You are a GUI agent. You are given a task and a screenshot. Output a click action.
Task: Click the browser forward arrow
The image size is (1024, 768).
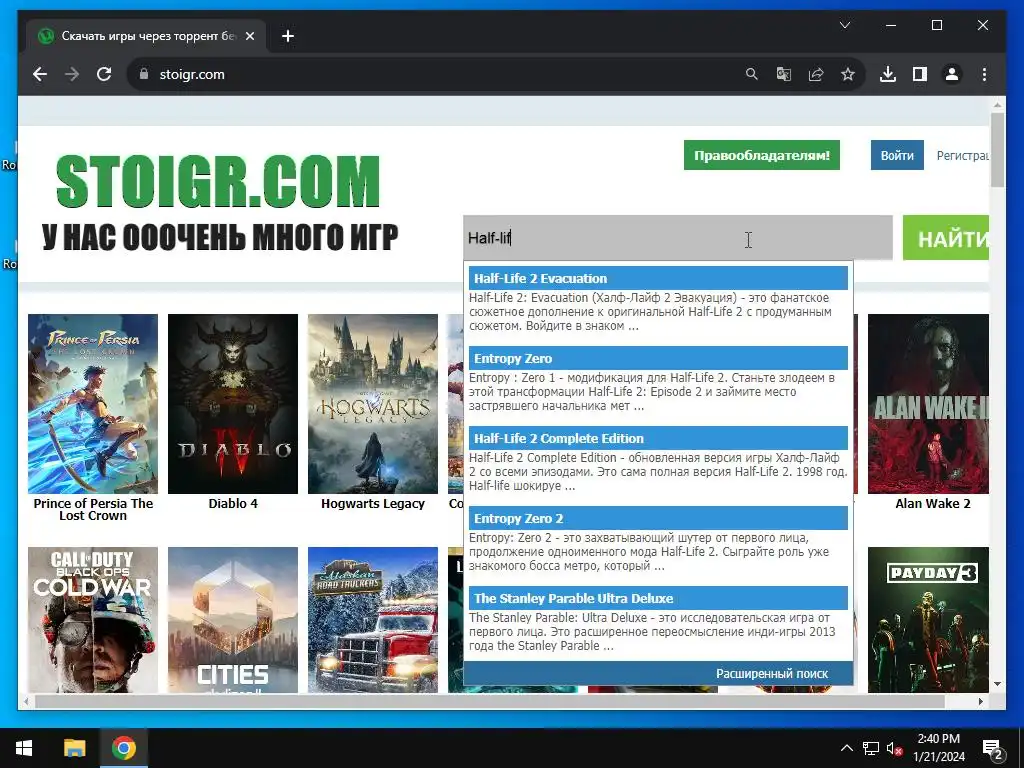[72, 74]
